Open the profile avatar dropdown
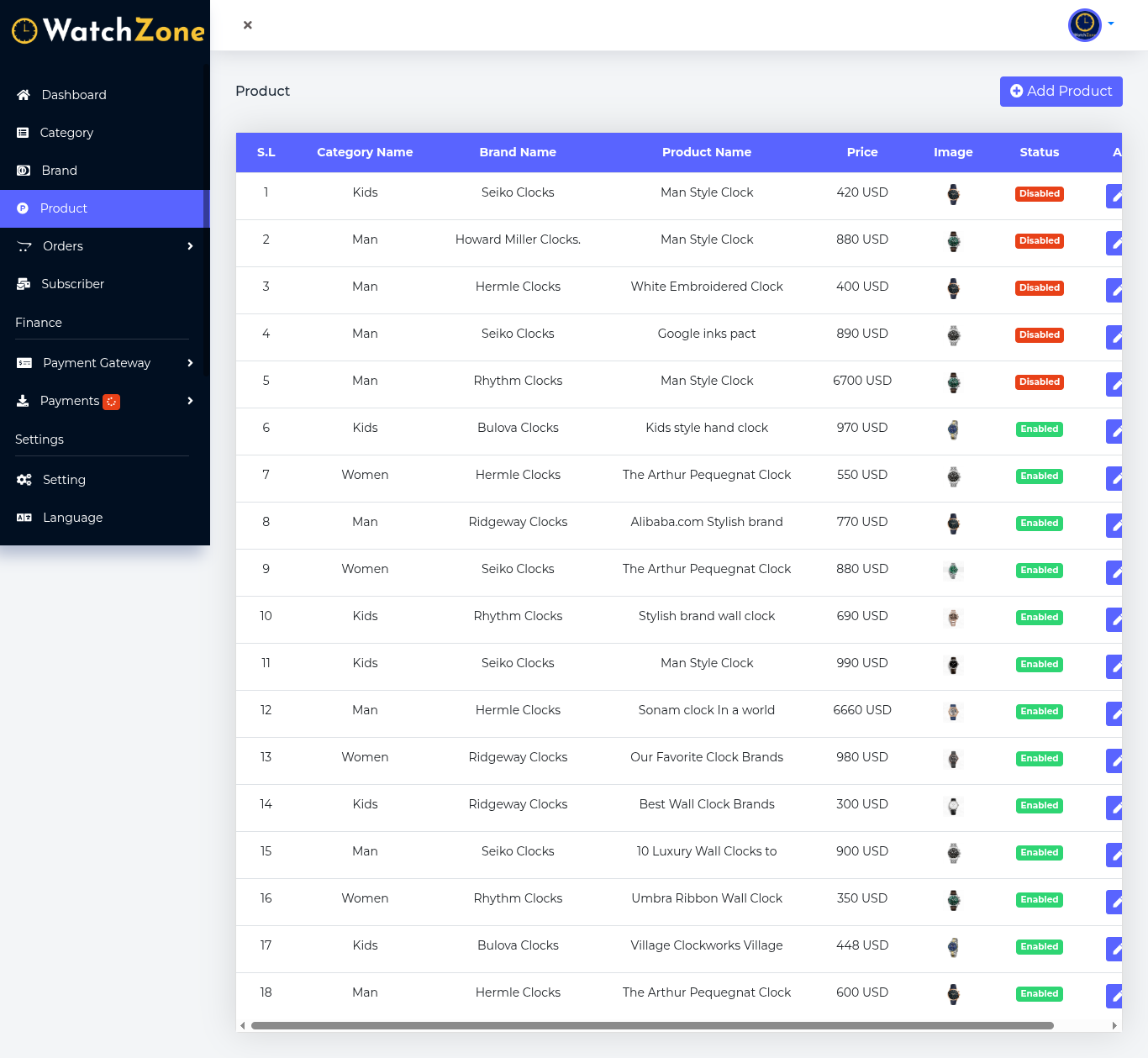 coord(1090,25)
